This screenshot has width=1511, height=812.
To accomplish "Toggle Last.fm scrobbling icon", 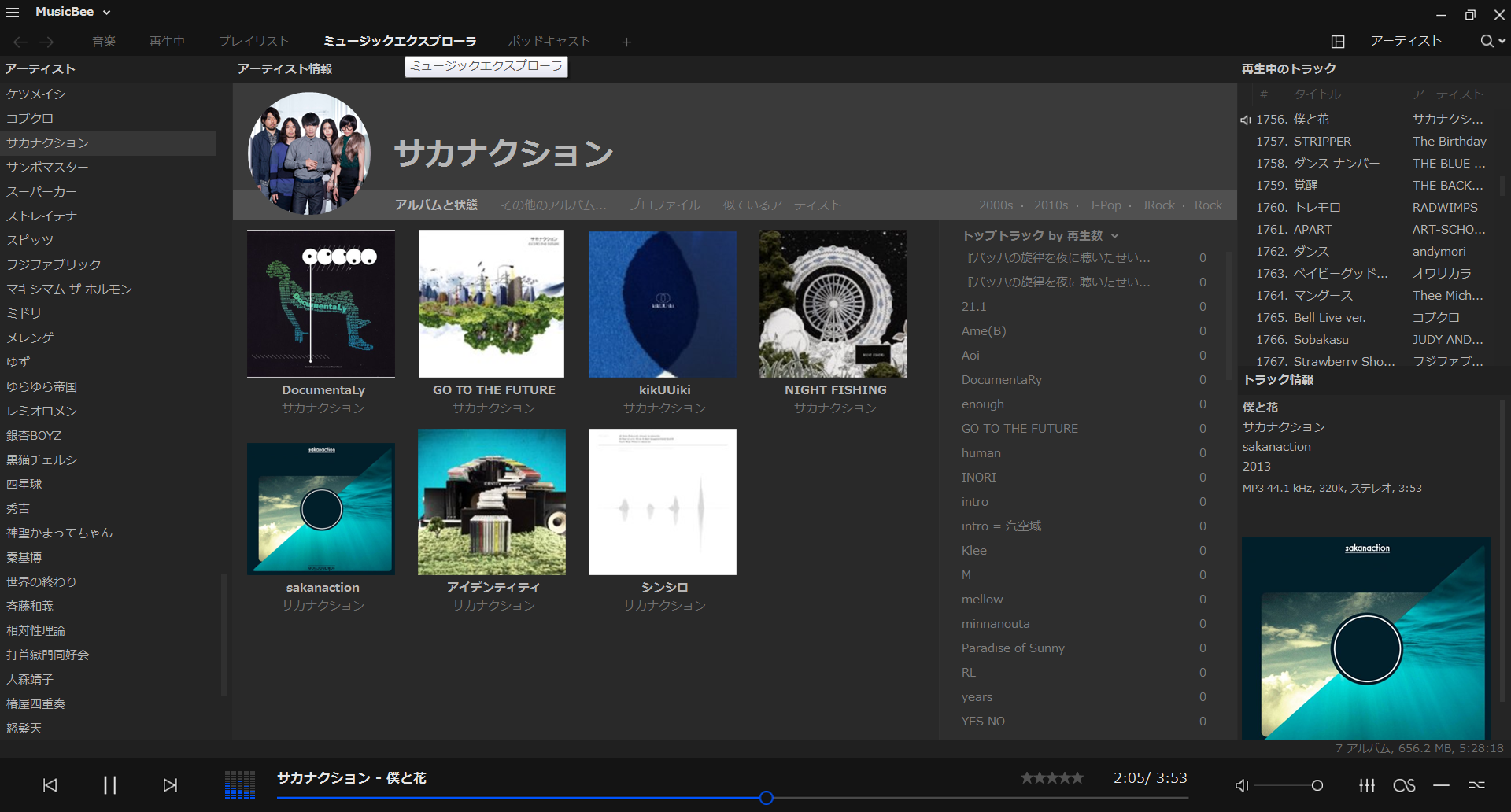I will pos(1404,785).
